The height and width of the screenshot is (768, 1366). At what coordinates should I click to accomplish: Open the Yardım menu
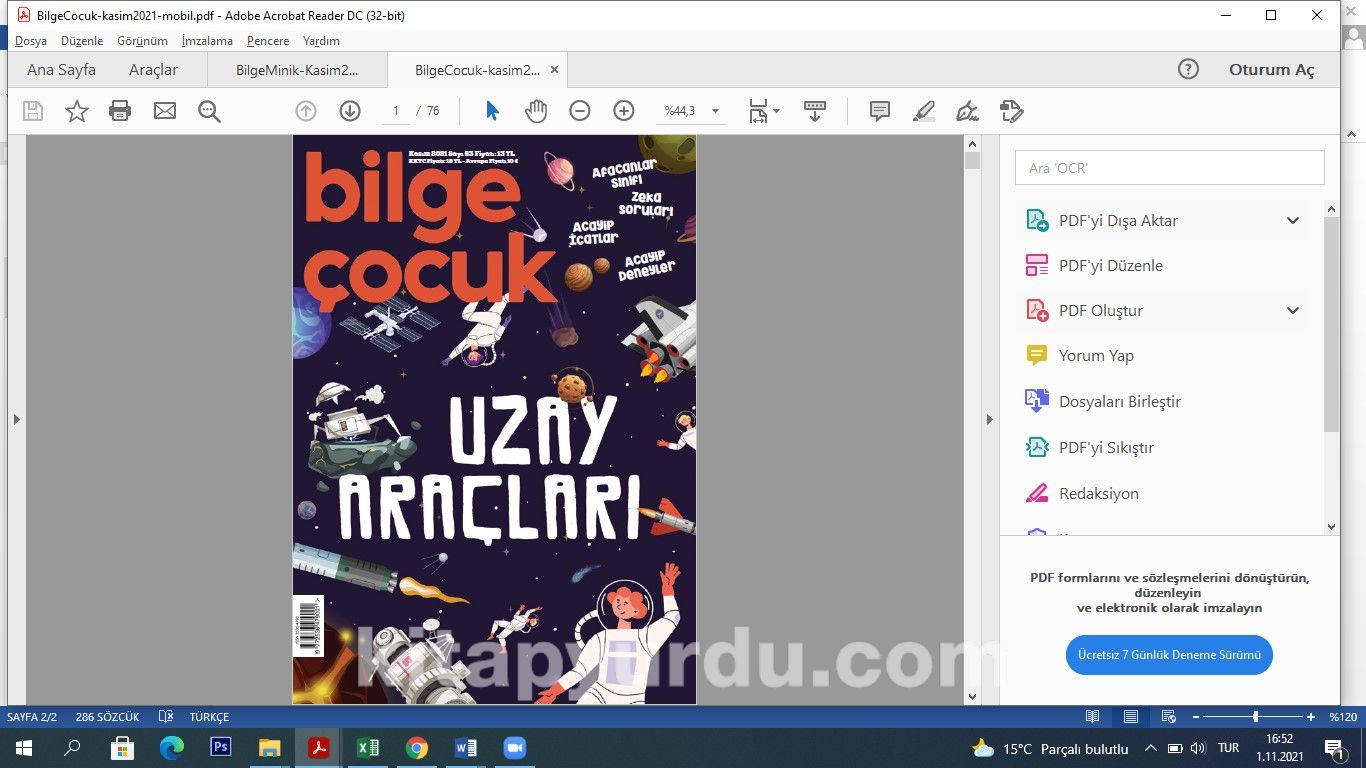(321, 41)
